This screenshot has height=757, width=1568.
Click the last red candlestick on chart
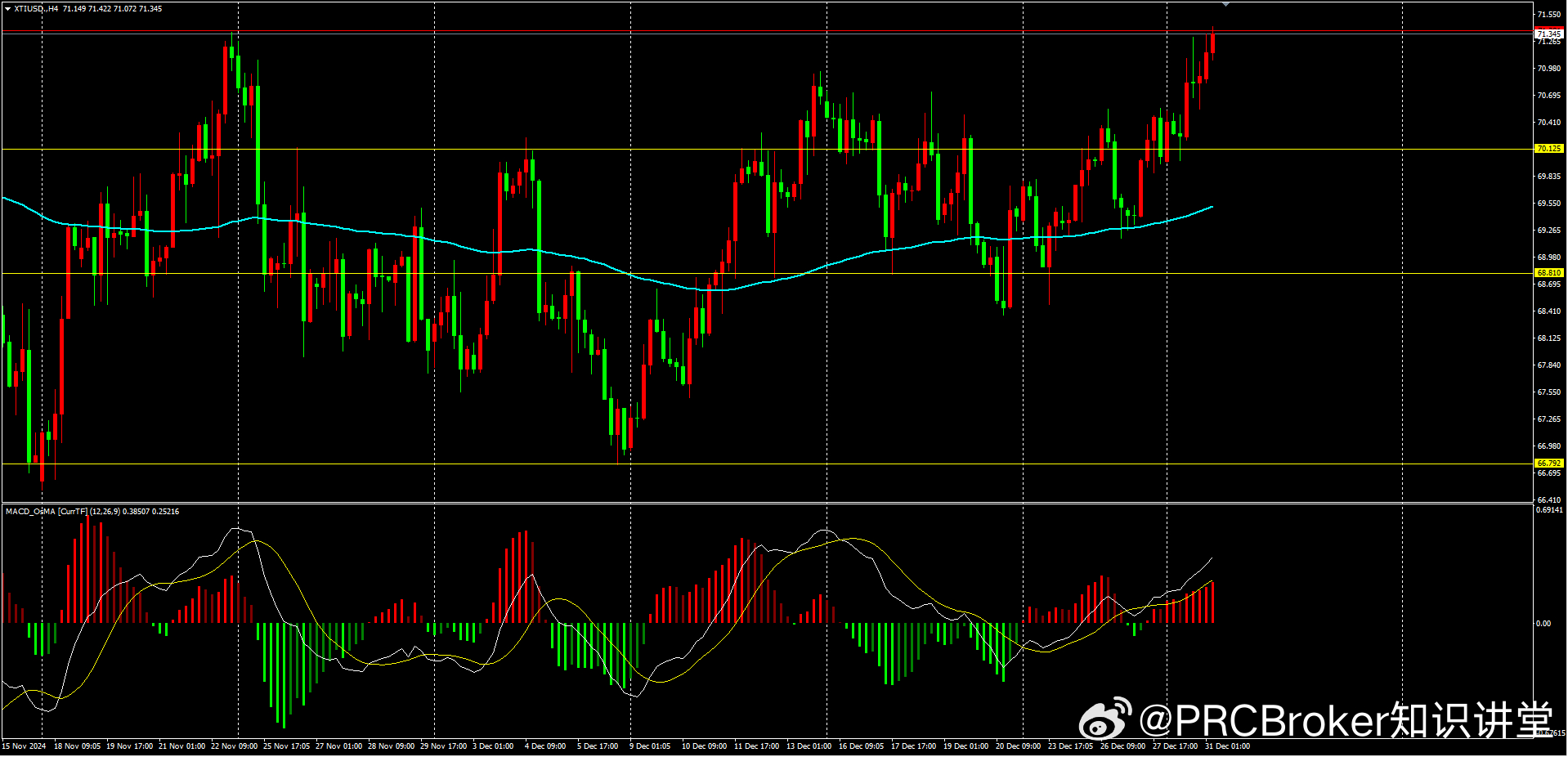click(1212, 43)
